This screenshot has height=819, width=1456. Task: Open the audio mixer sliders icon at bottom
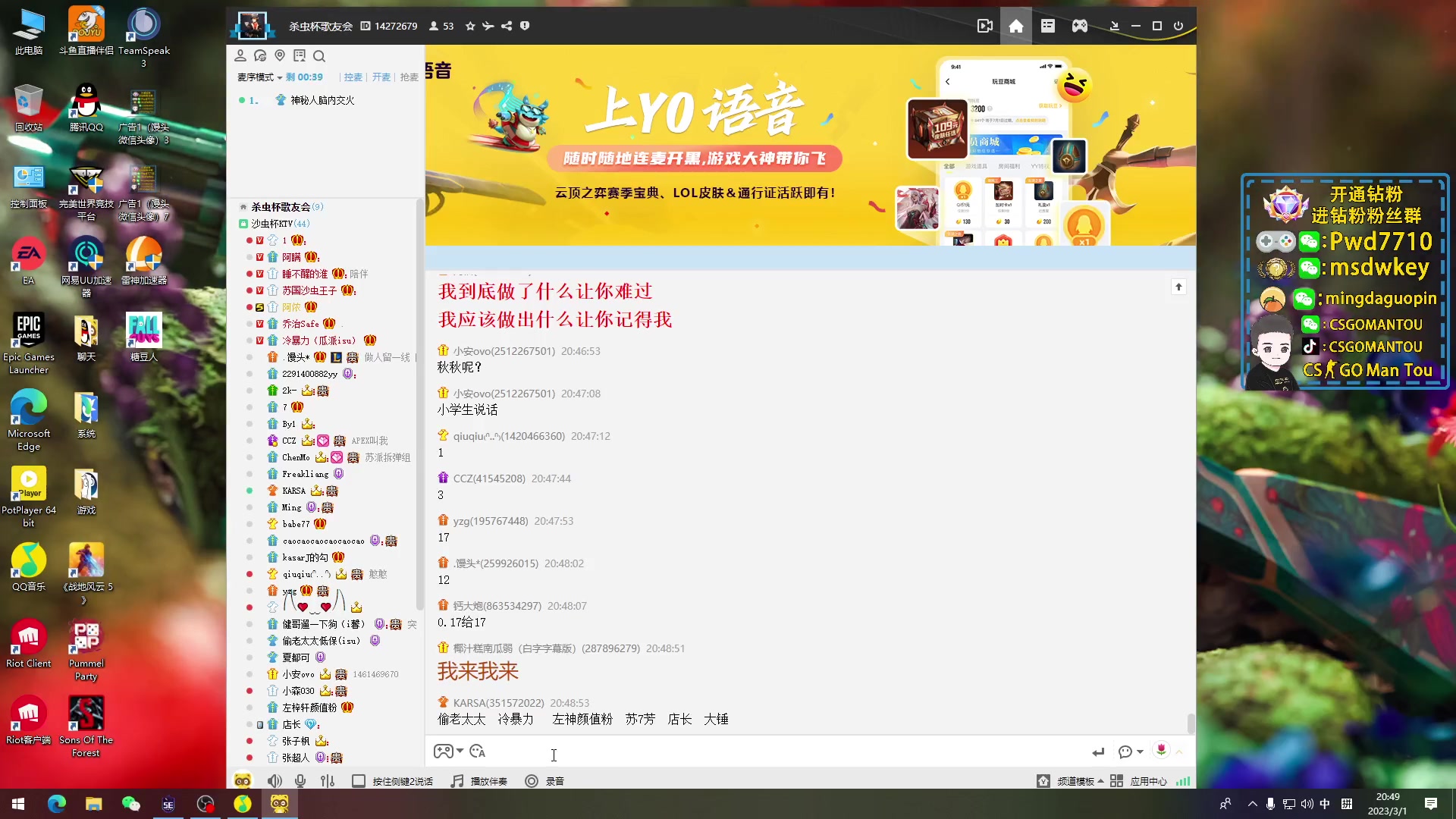(x=326, y=780)
